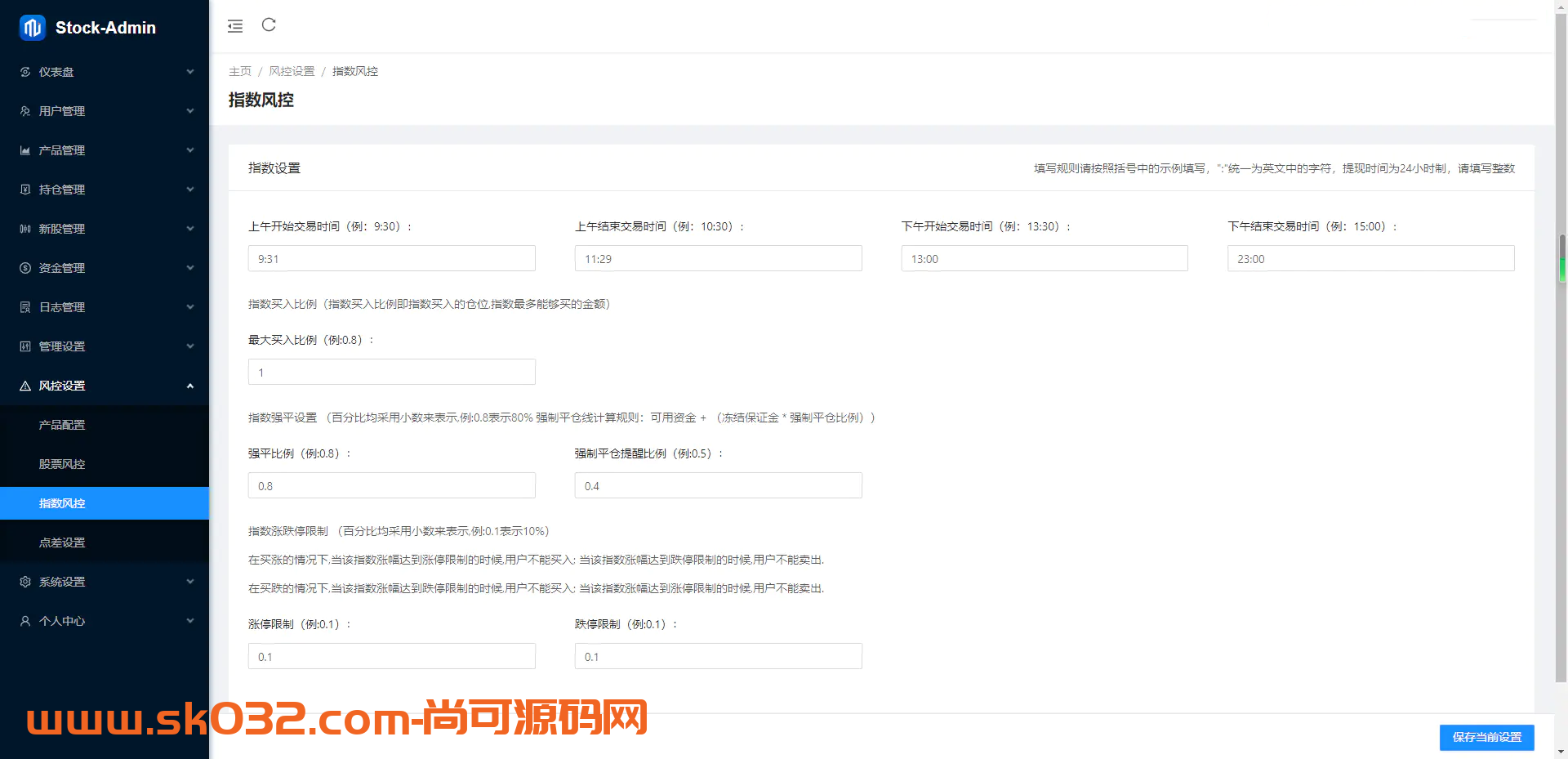Go to 主页 in the breadcrumb
Screen dimensions: 1568x759
point(240,71)
